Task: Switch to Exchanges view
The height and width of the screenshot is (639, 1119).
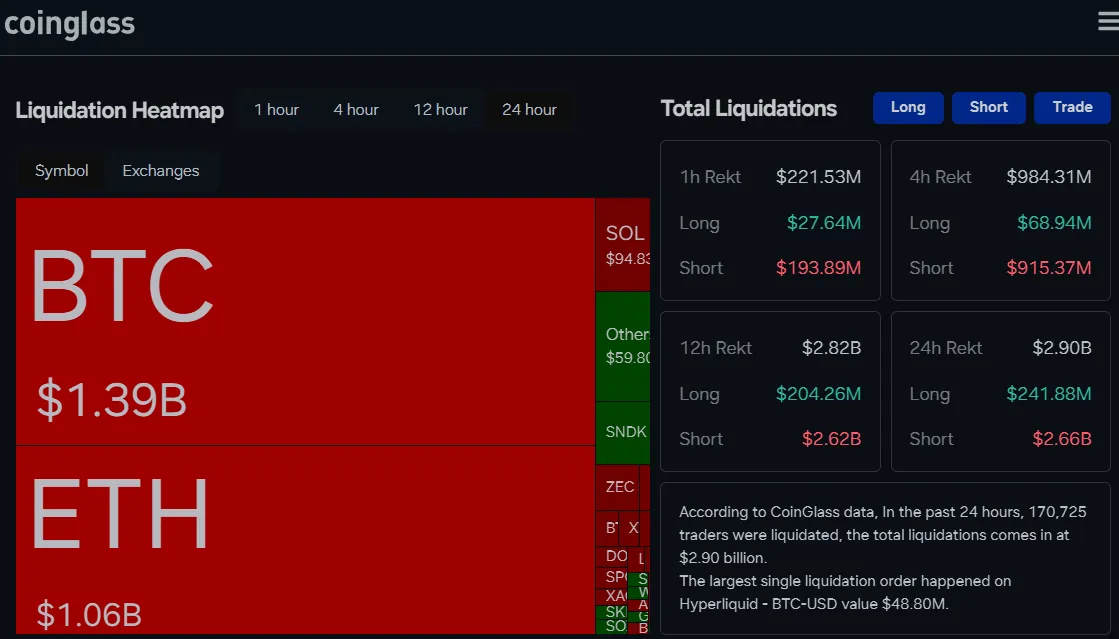Action: [161, 171]
